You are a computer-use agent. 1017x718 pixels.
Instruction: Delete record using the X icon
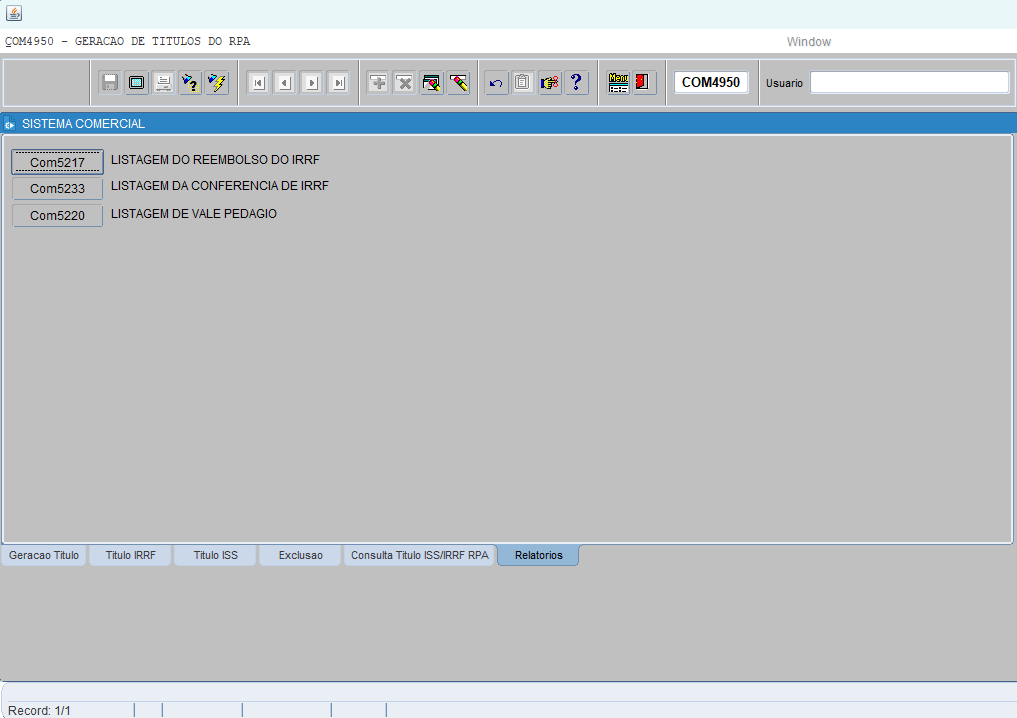[404, 83]
